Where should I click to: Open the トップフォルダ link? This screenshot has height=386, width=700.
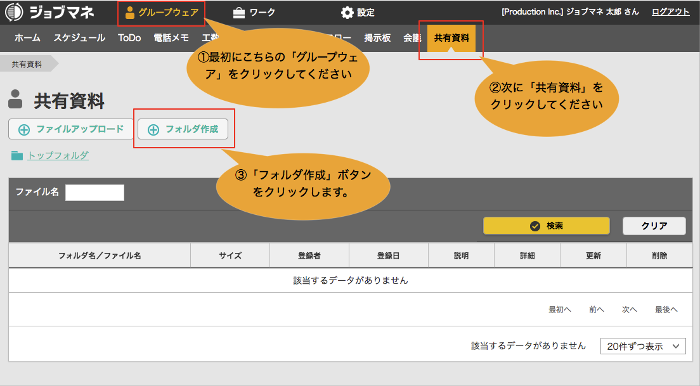58,155
